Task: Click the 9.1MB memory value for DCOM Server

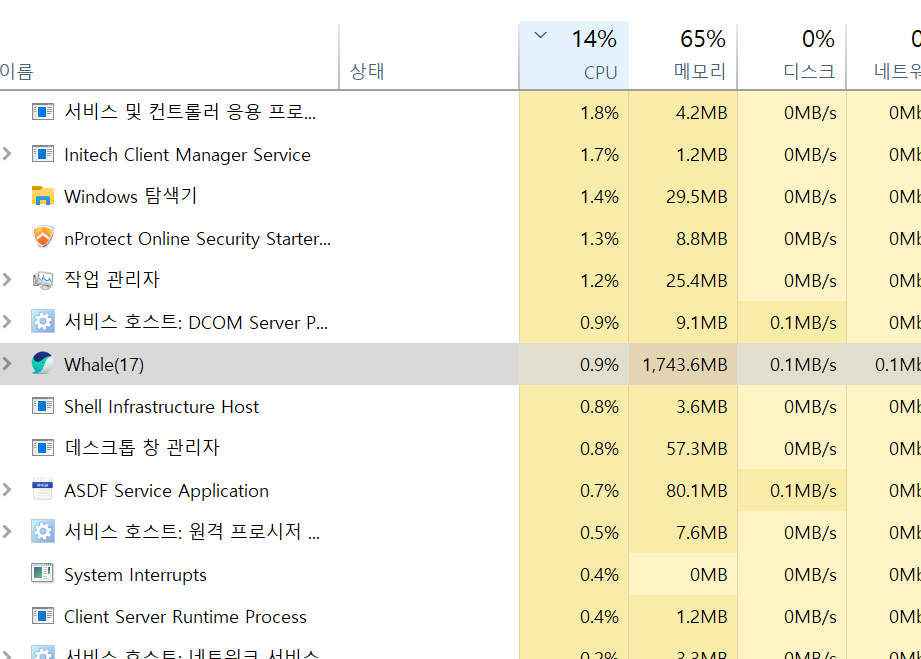Action: coord(701,322)
